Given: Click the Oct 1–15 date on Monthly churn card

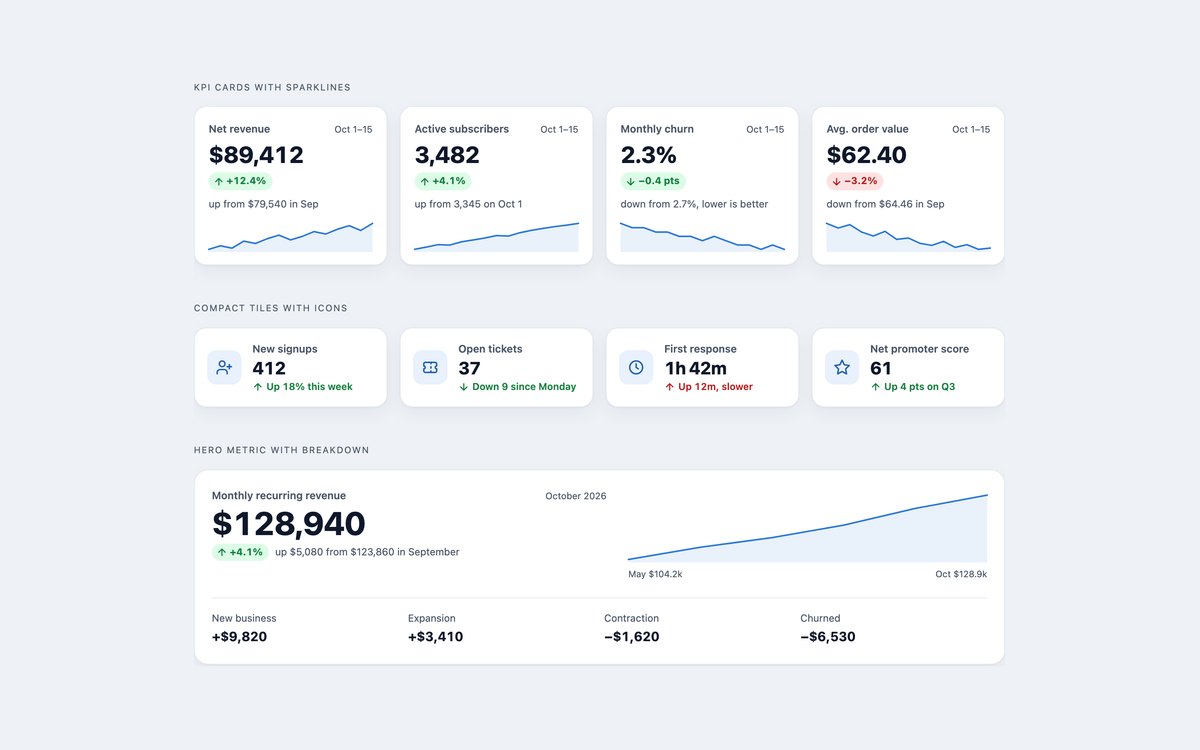Looking at the screenshot, I should tap(765, 130).
